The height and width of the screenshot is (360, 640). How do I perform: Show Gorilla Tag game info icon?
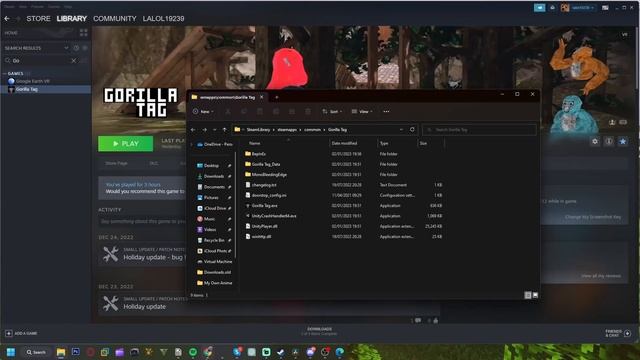coord(609,141)
